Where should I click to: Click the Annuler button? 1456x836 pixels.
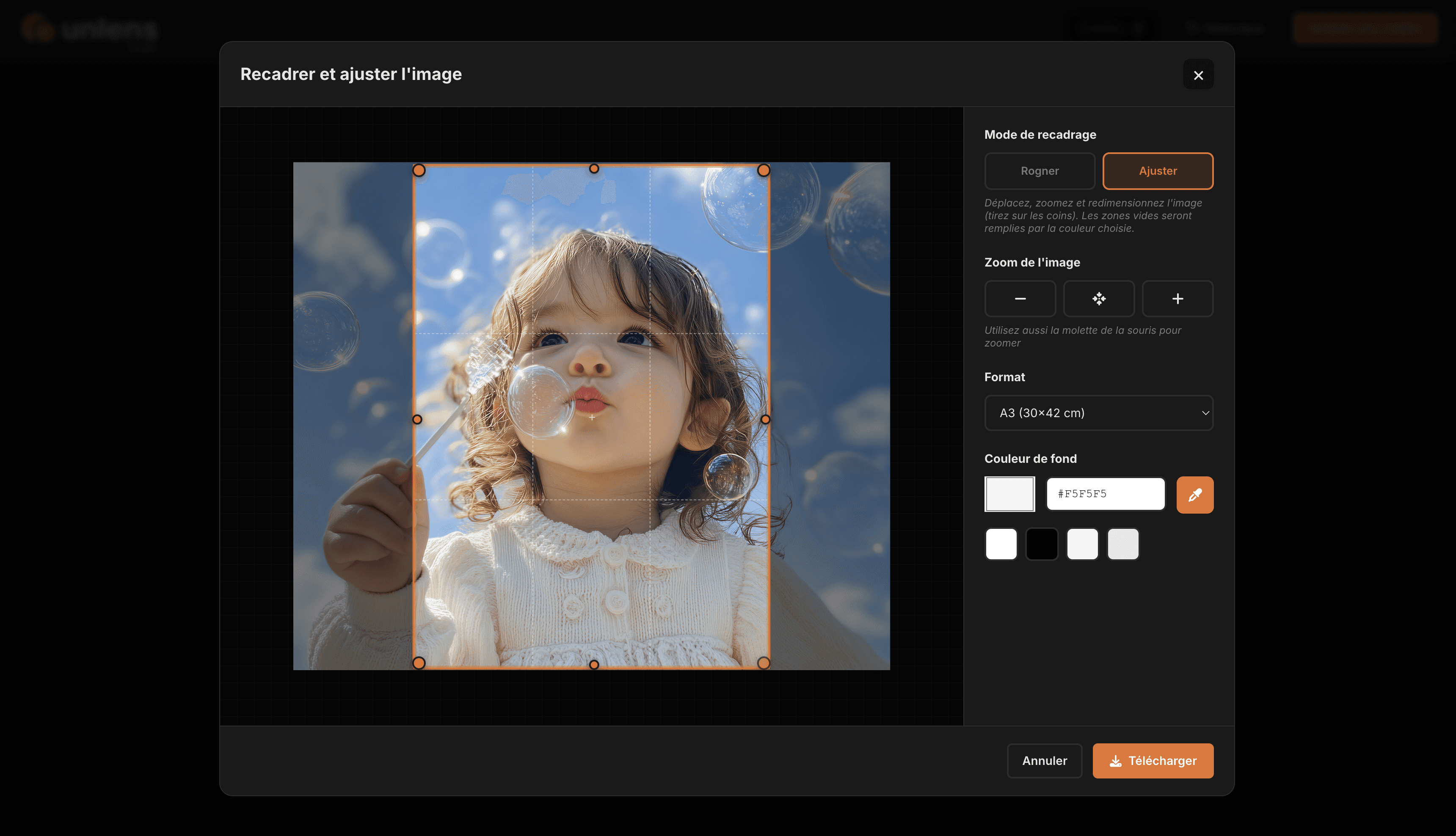1044,761
